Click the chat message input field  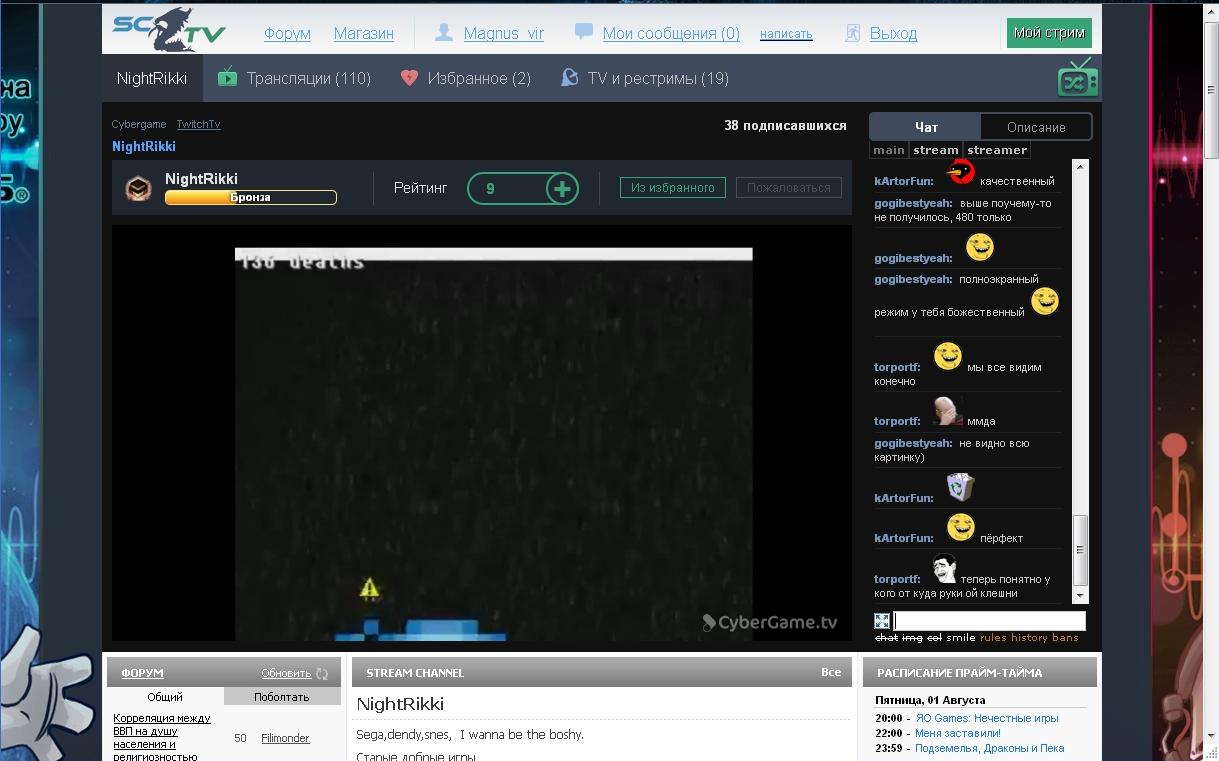pyautogui.click(x=989, y=621)
